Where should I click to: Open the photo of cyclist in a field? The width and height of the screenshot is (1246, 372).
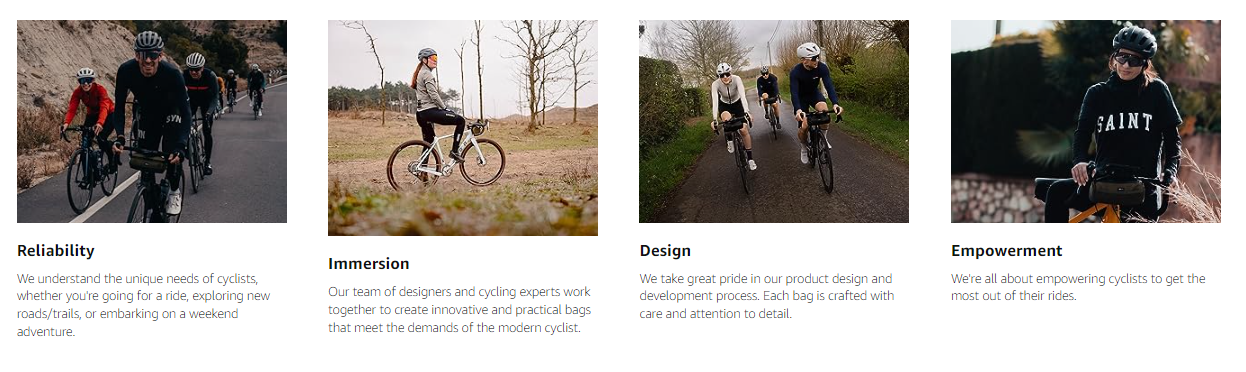pos(463,128)
